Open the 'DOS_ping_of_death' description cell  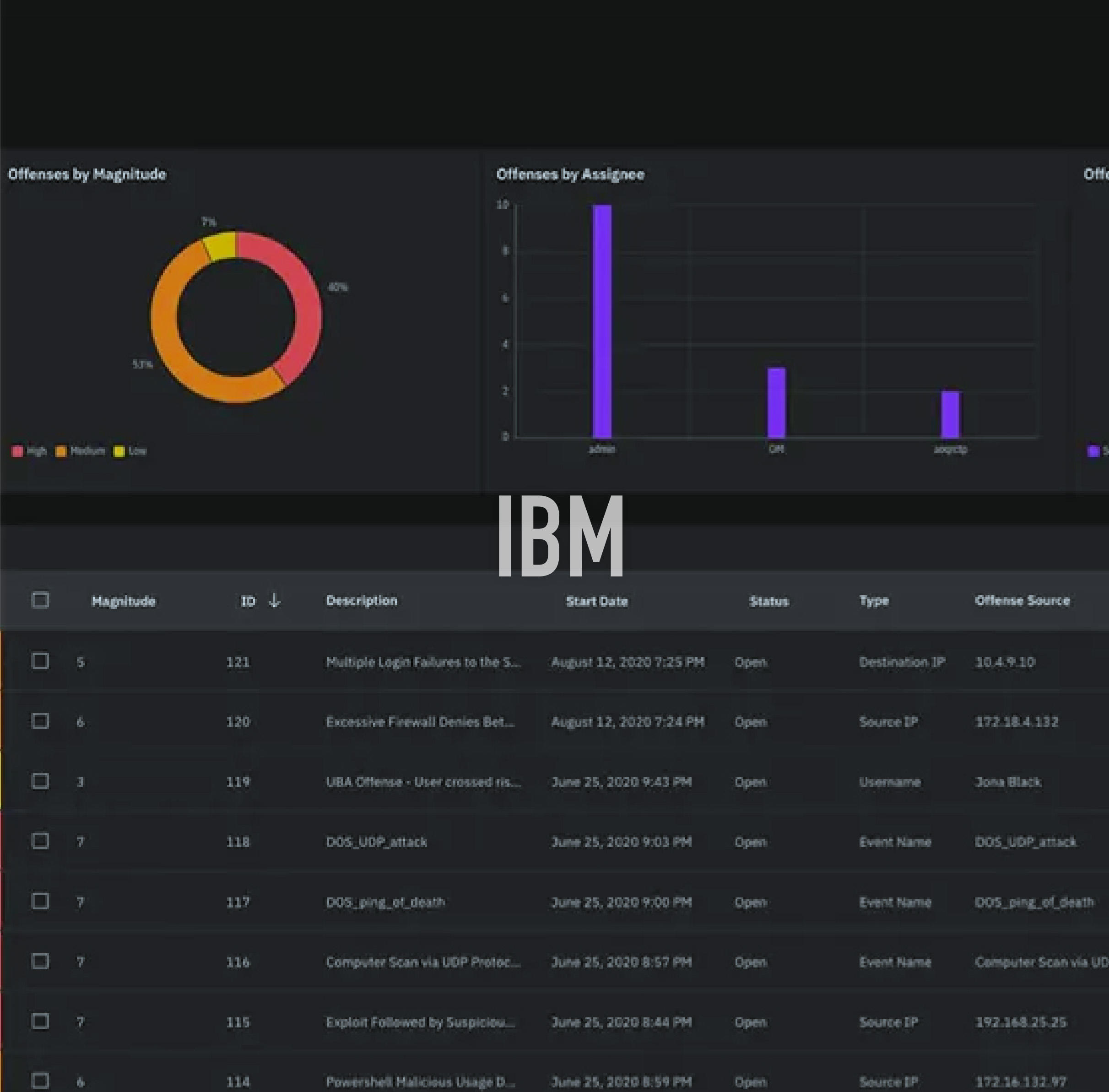(385, 902)
